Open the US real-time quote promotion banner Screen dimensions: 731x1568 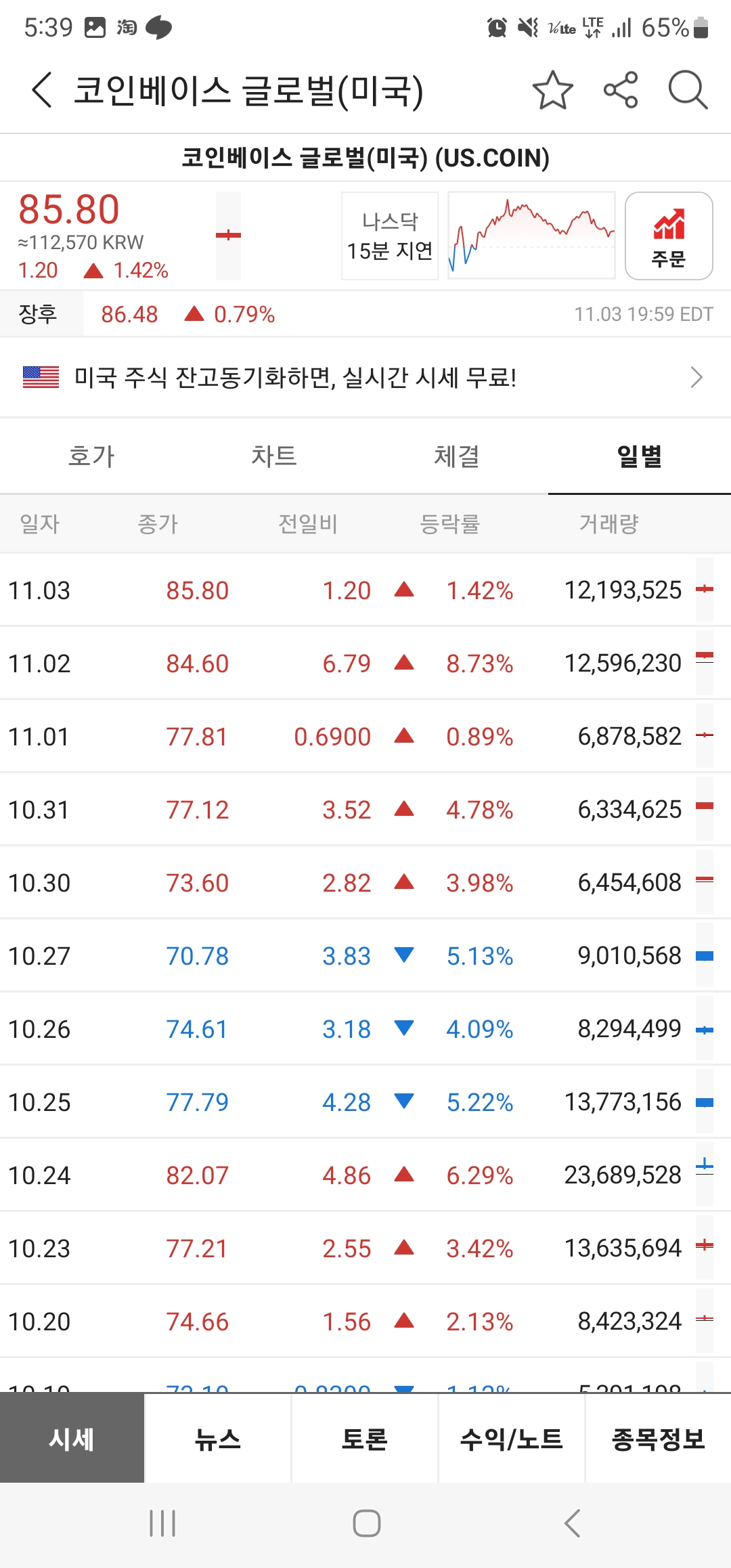click(365, 377)
